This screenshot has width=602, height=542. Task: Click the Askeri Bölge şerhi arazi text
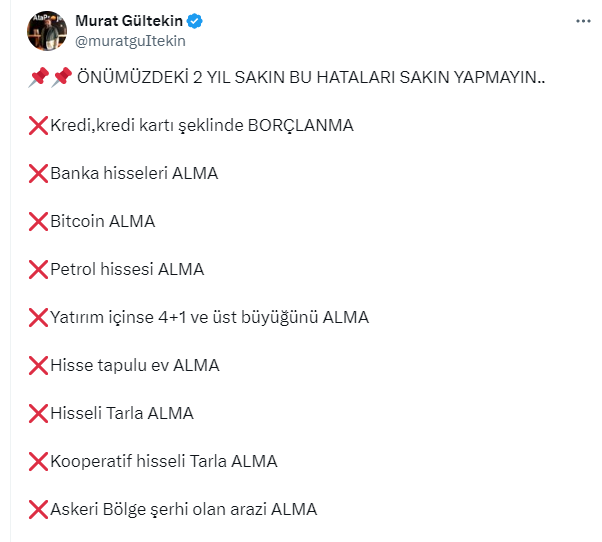183,510
